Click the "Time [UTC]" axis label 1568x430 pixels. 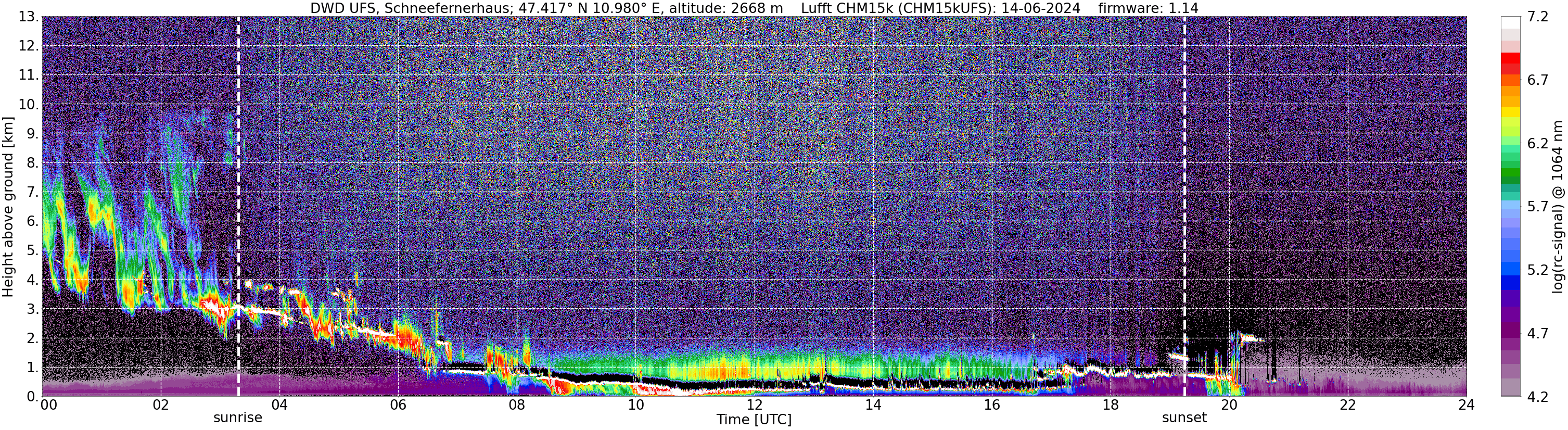754,420
